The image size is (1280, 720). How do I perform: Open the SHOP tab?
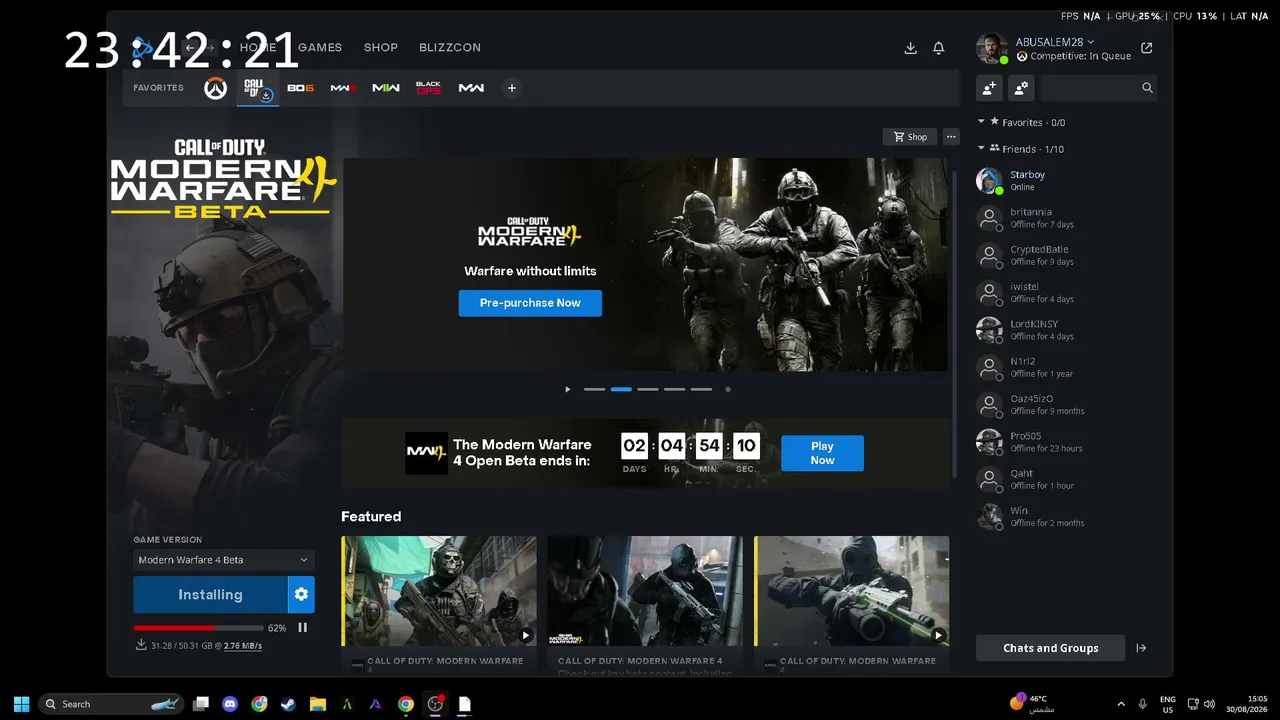coord(381,47)
